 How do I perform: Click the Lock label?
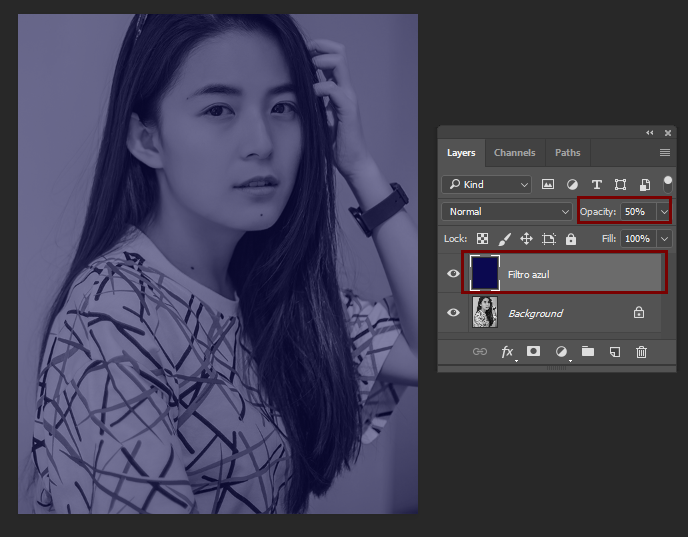point(455,239)
